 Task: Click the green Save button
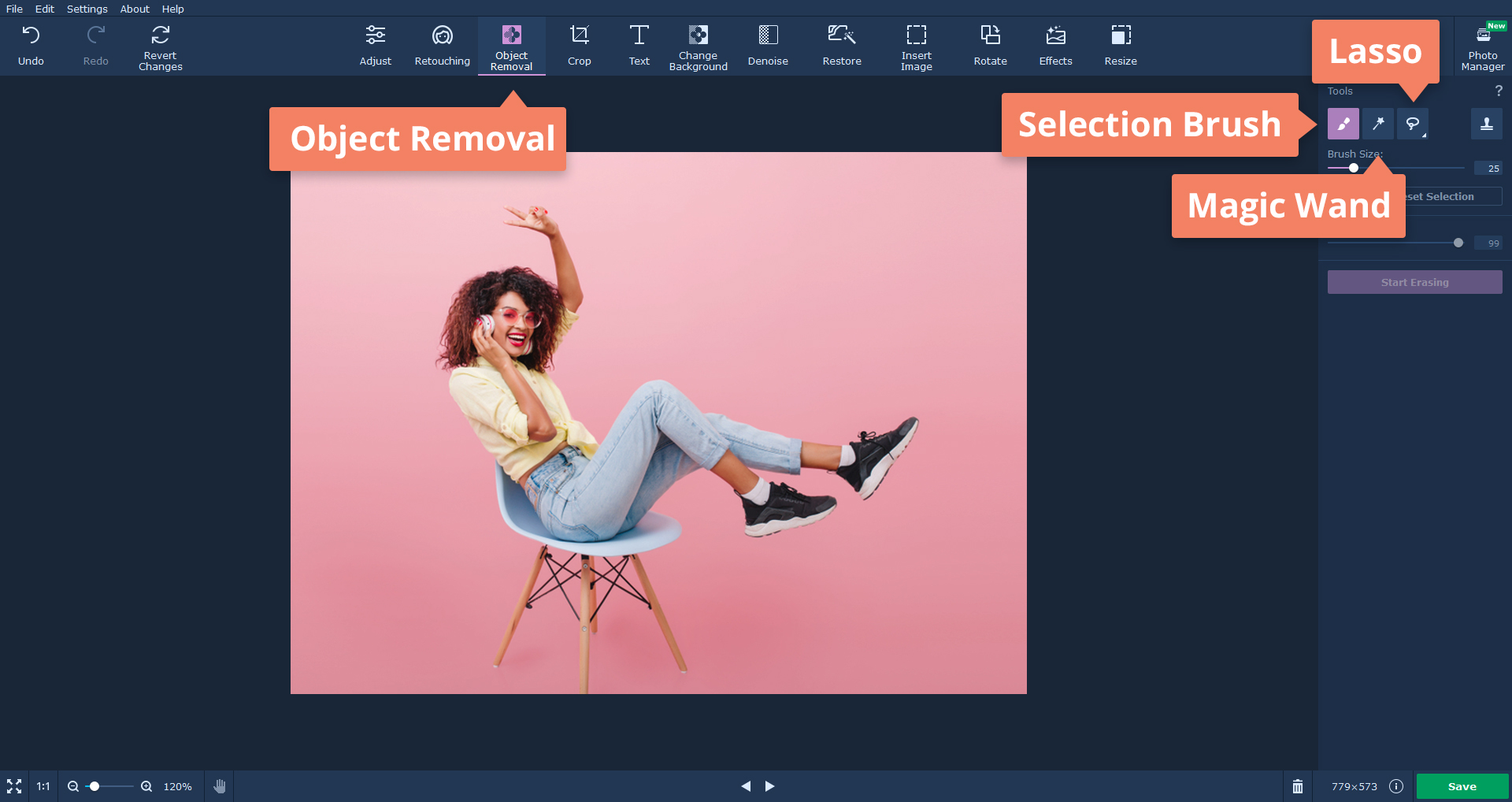(1462, 786)
